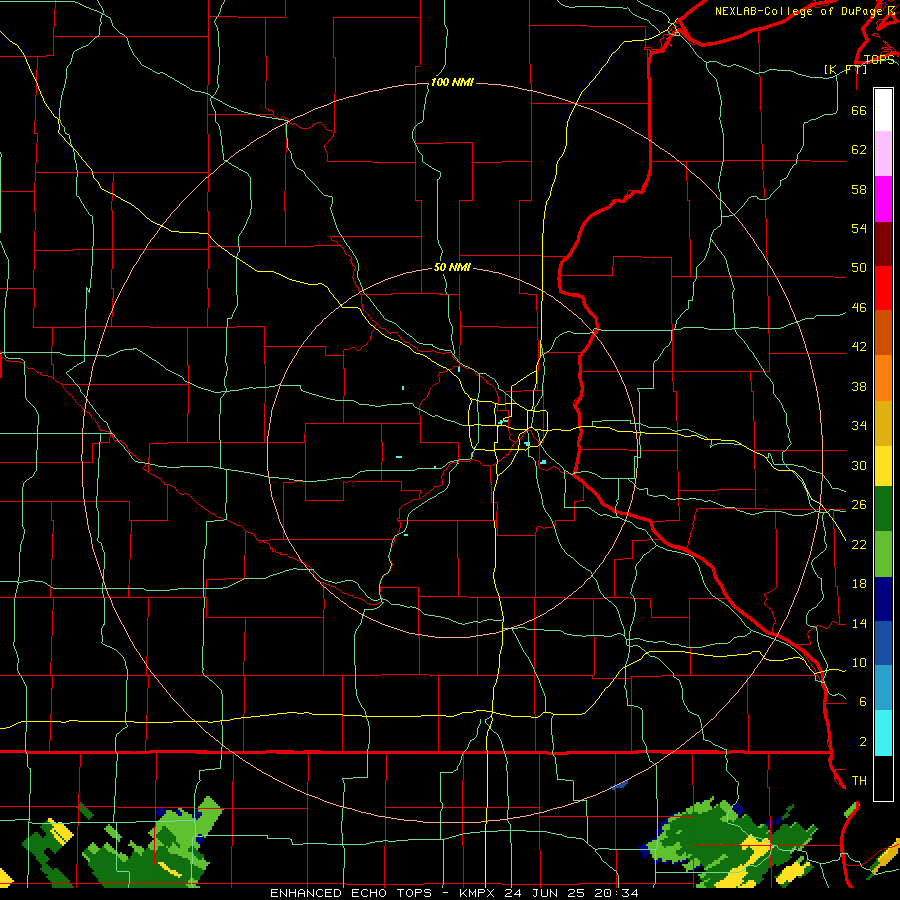Click the '26' legend value
Viewport: 900px width, 900px height.
click(x=859, y=505)
